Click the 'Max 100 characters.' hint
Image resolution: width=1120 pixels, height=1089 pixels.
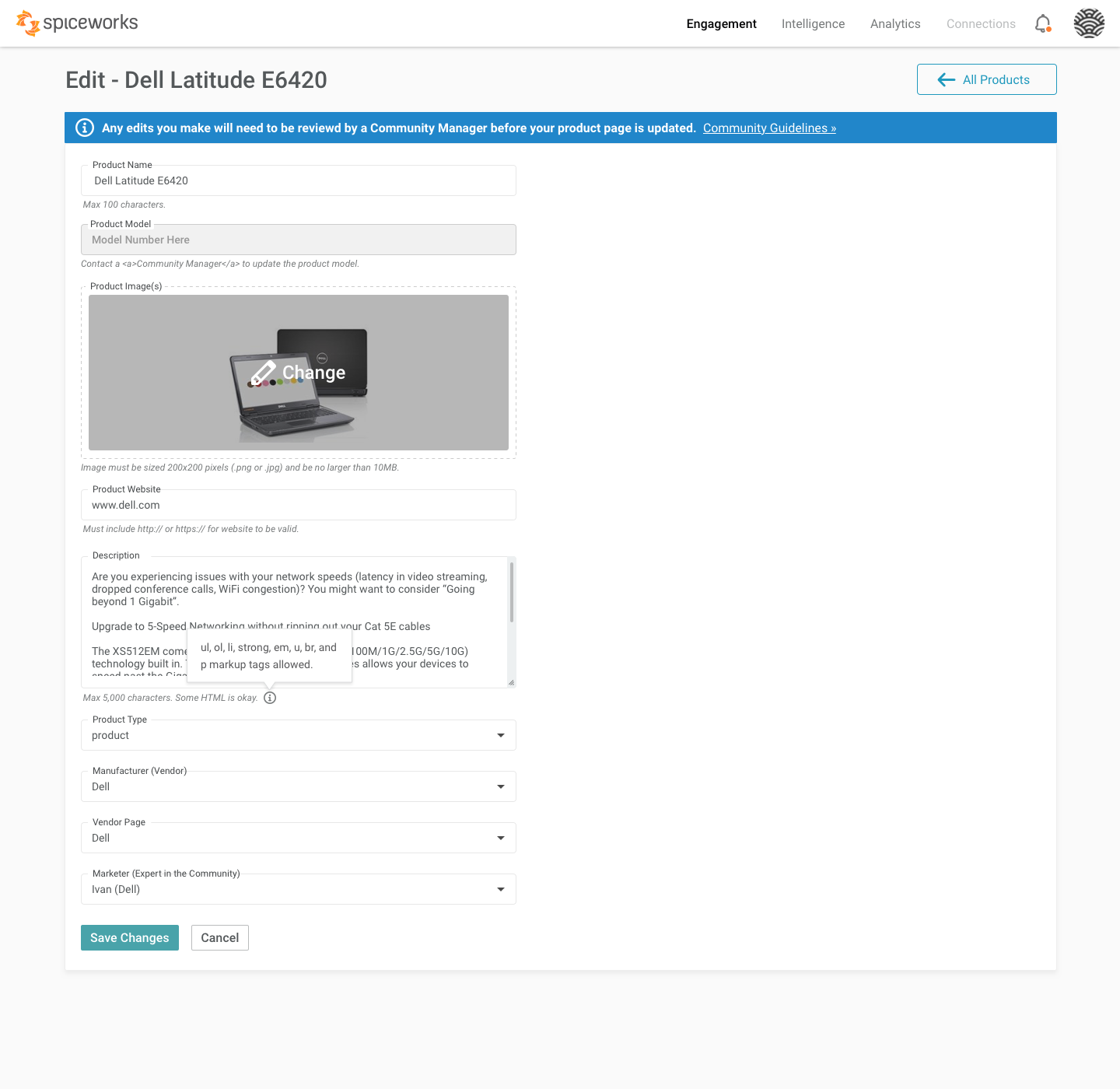tap(124, 205)
